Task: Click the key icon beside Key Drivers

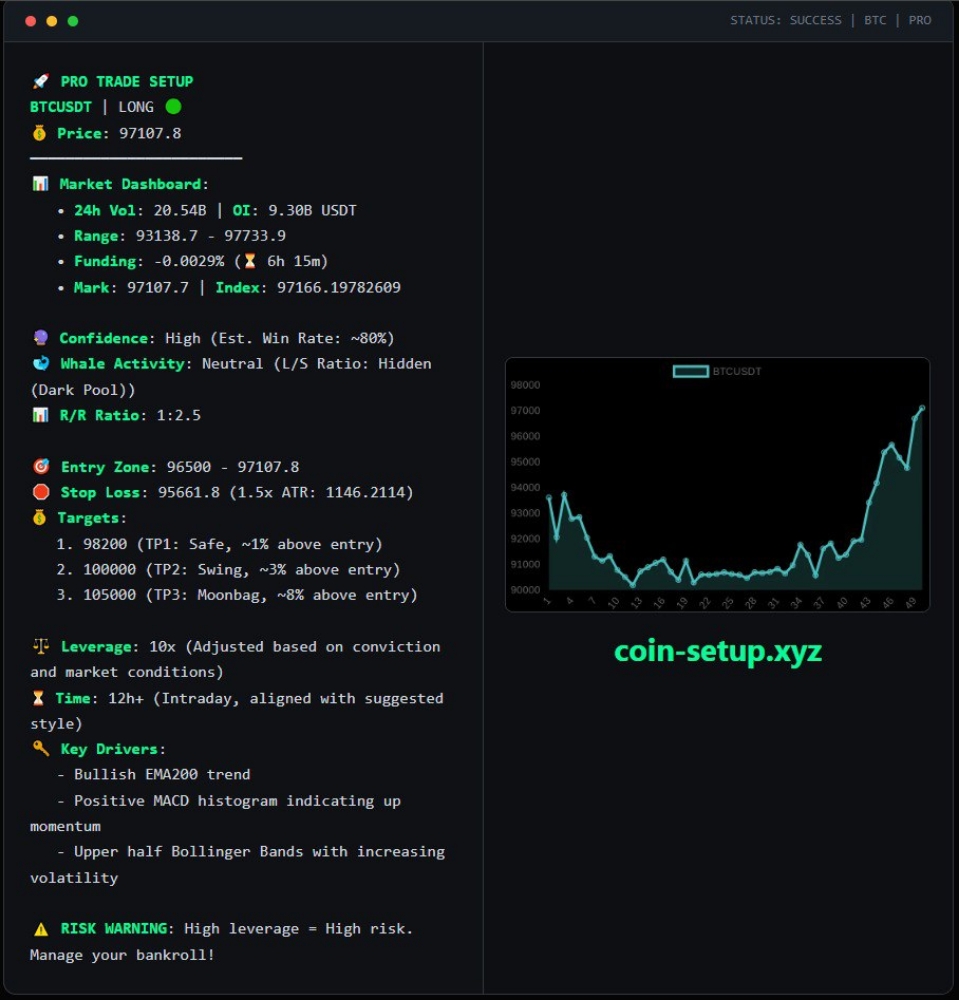Action: click(x=40, y=749)
